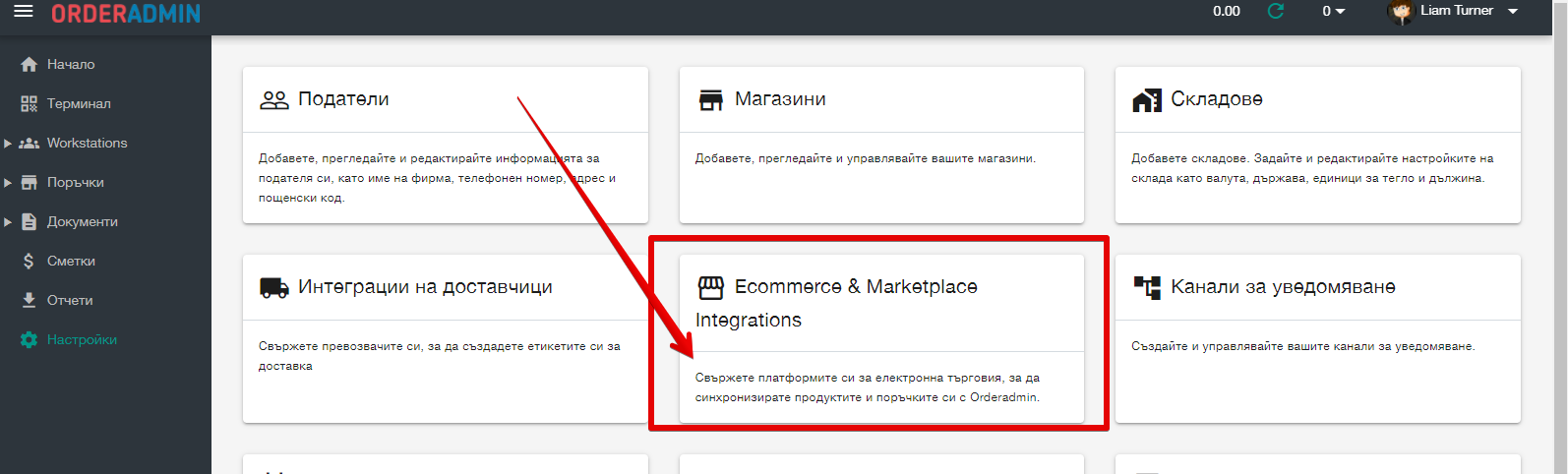Click the 0.00 balance value
This screenshot has width=1568, height=474.
point(1227,11)
